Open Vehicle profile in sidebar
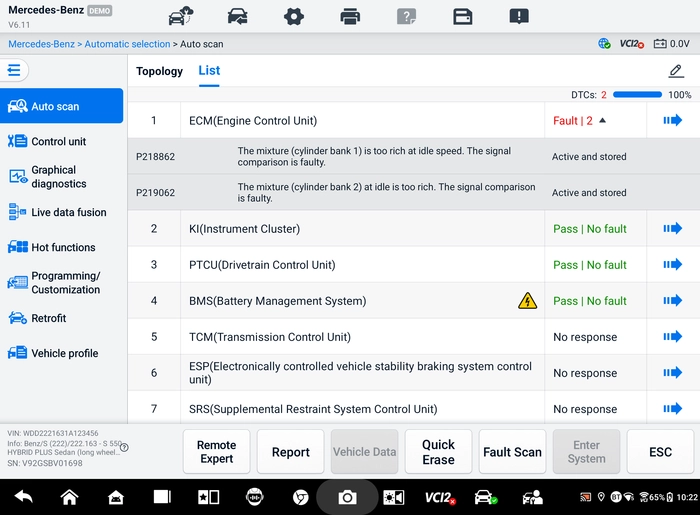Screen dimensions: 700x515 (x=62, y=353)
